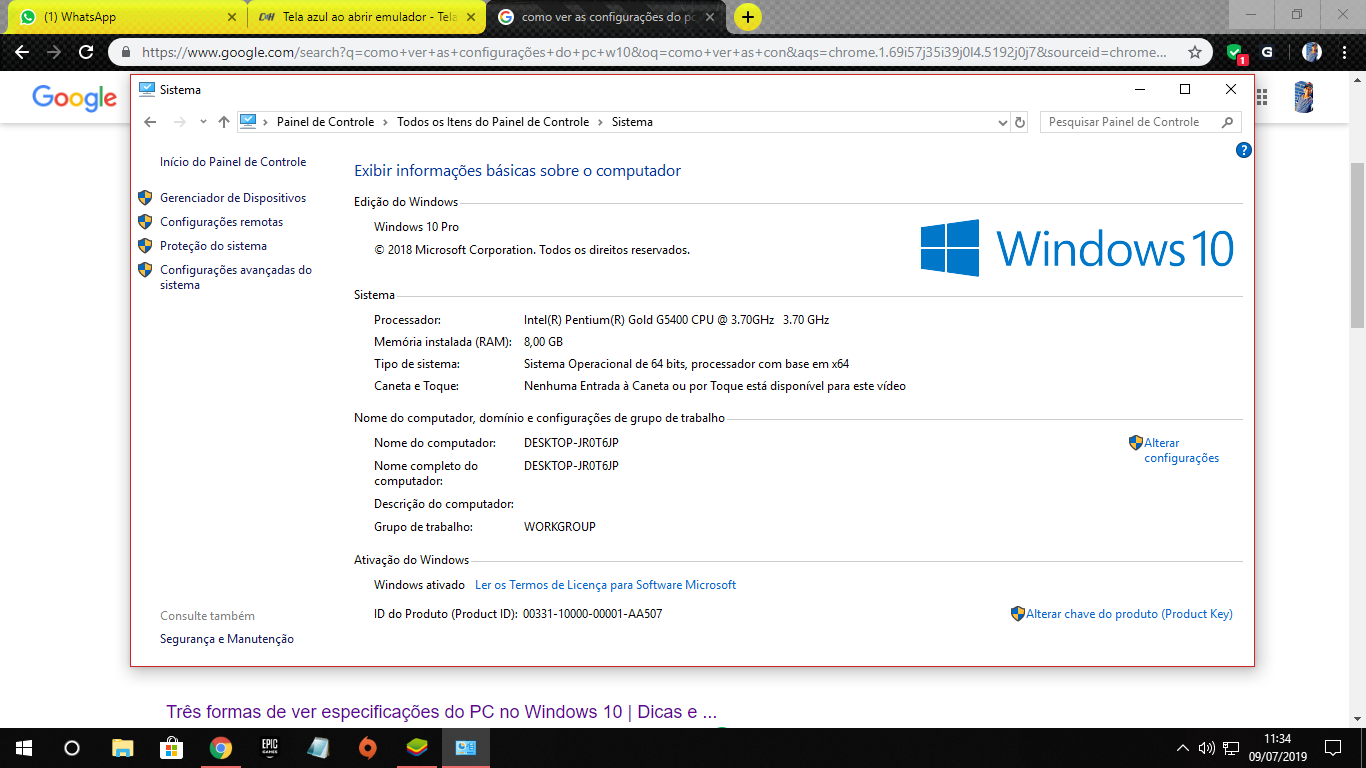Open File Explorer from taskbar
1366x768 pixels.
click(122, 747)
